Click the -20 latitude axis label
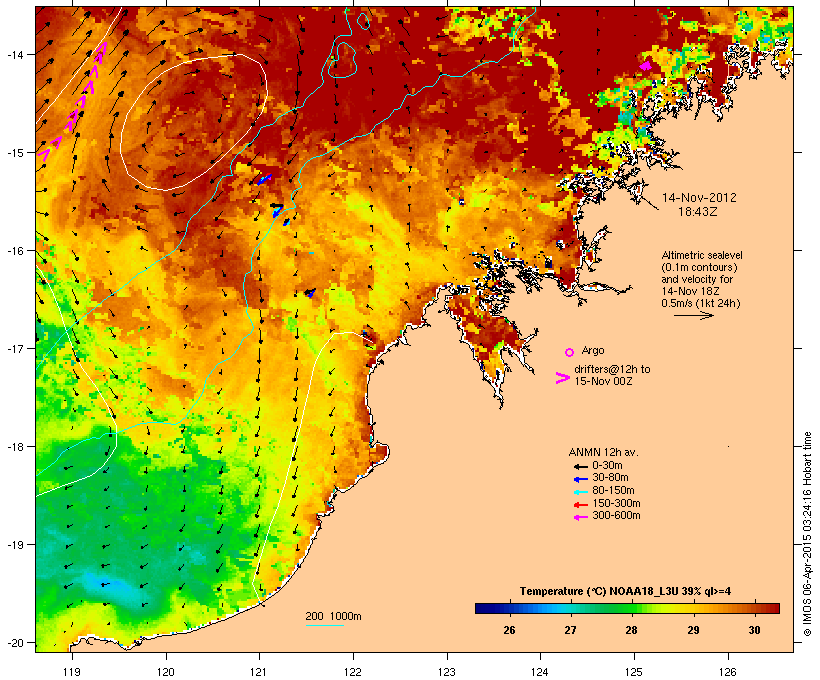Image resolution: width=820 pixels, height=680 pixels. (x=14, y=642)
